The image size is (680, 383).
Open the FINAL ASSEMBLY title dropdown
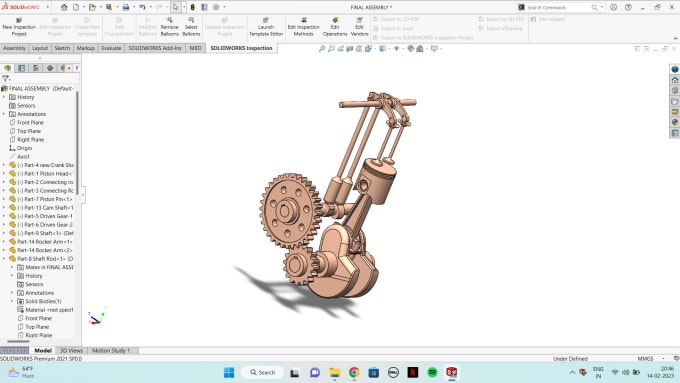click(371, 7)
